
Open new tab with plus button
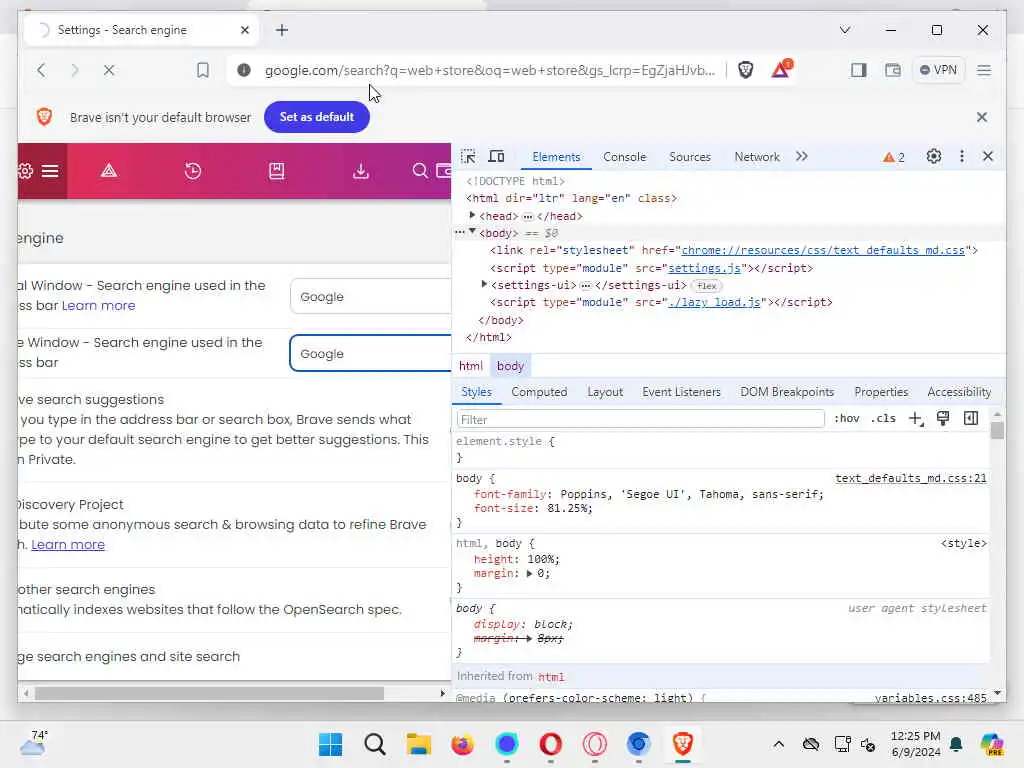point(281,30)
